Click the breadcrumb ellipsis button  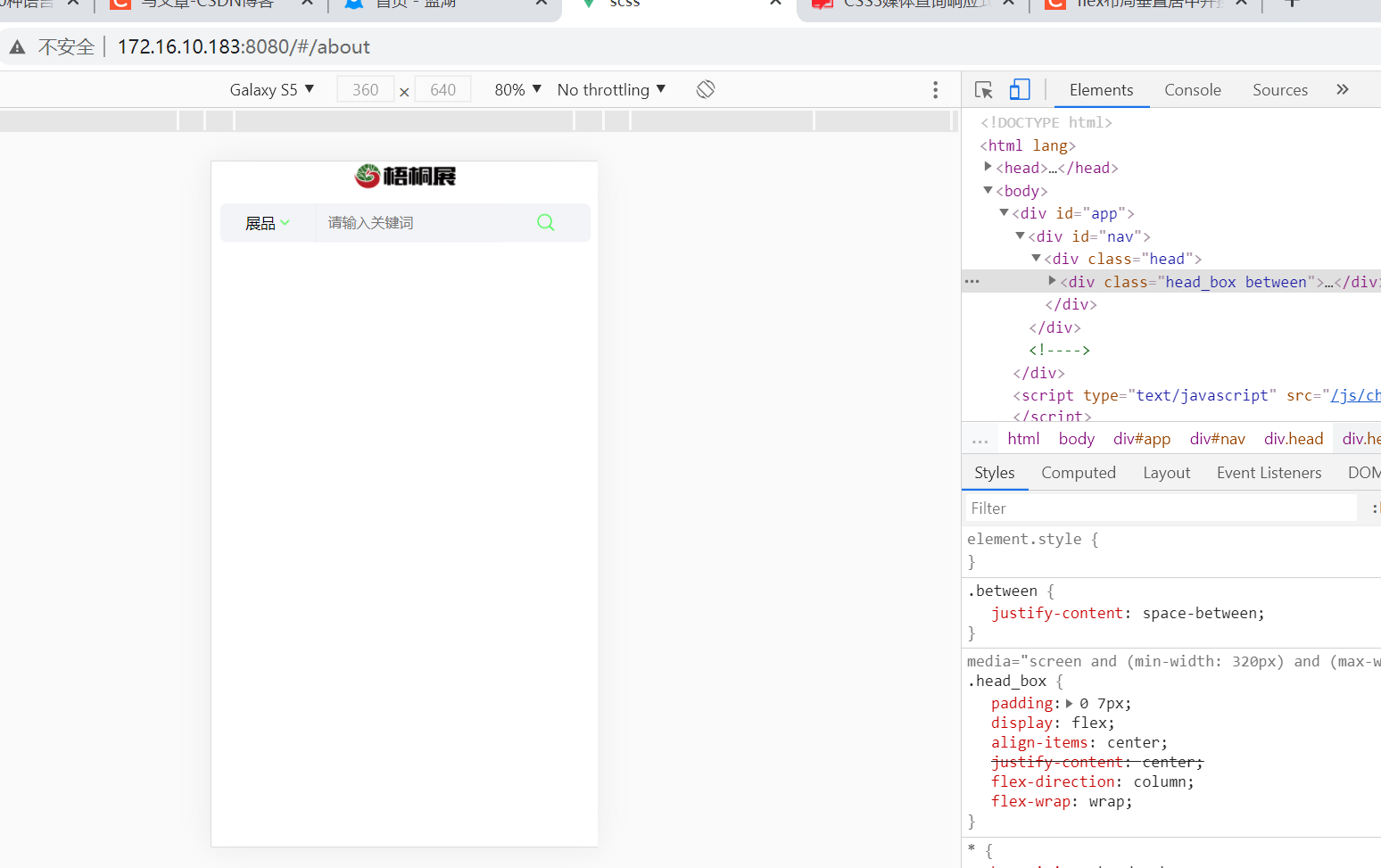[980, 441]
